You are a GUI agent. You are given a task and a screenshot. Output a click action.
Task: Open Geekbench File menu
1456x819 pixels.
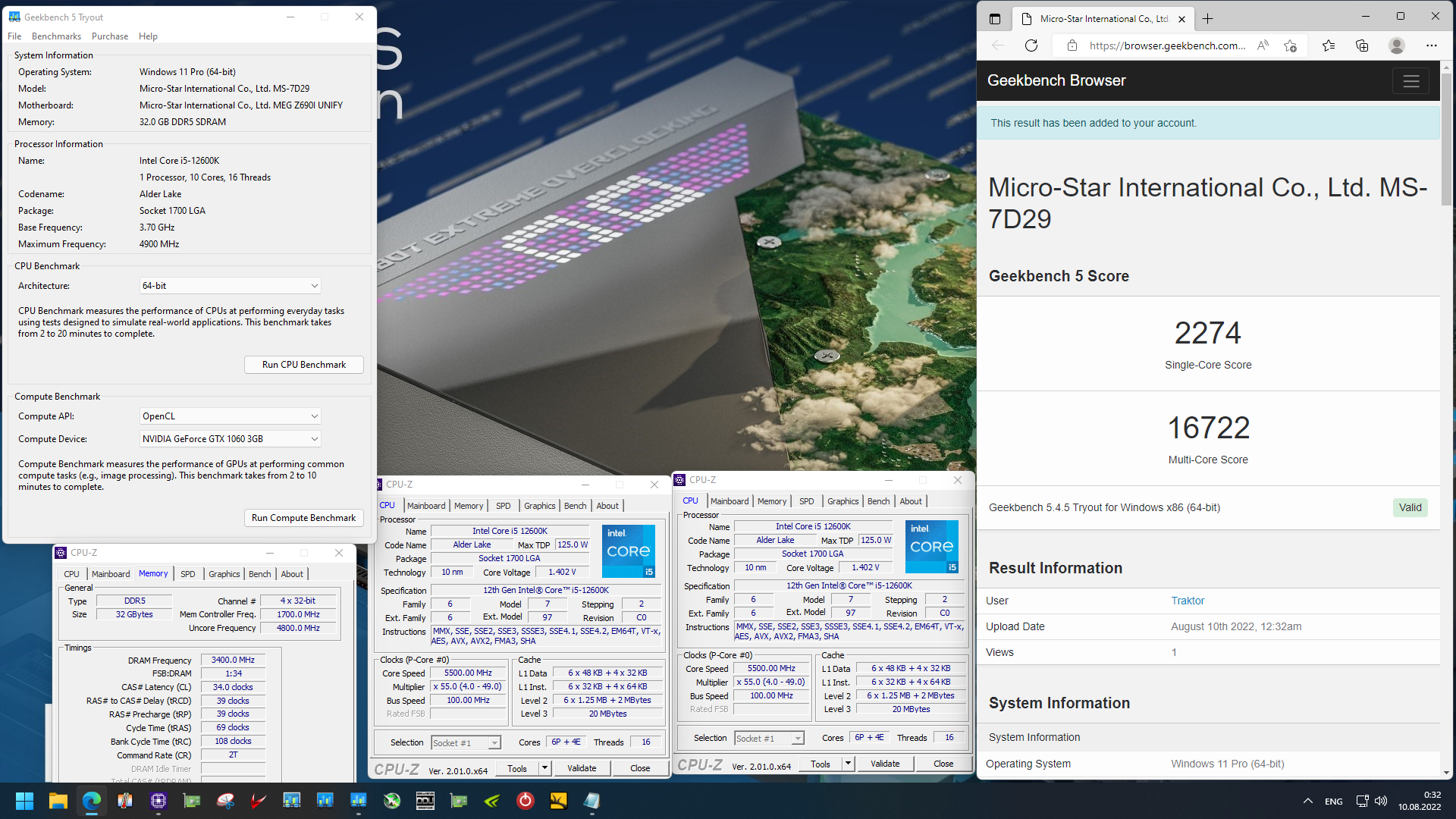pos(14,36)
